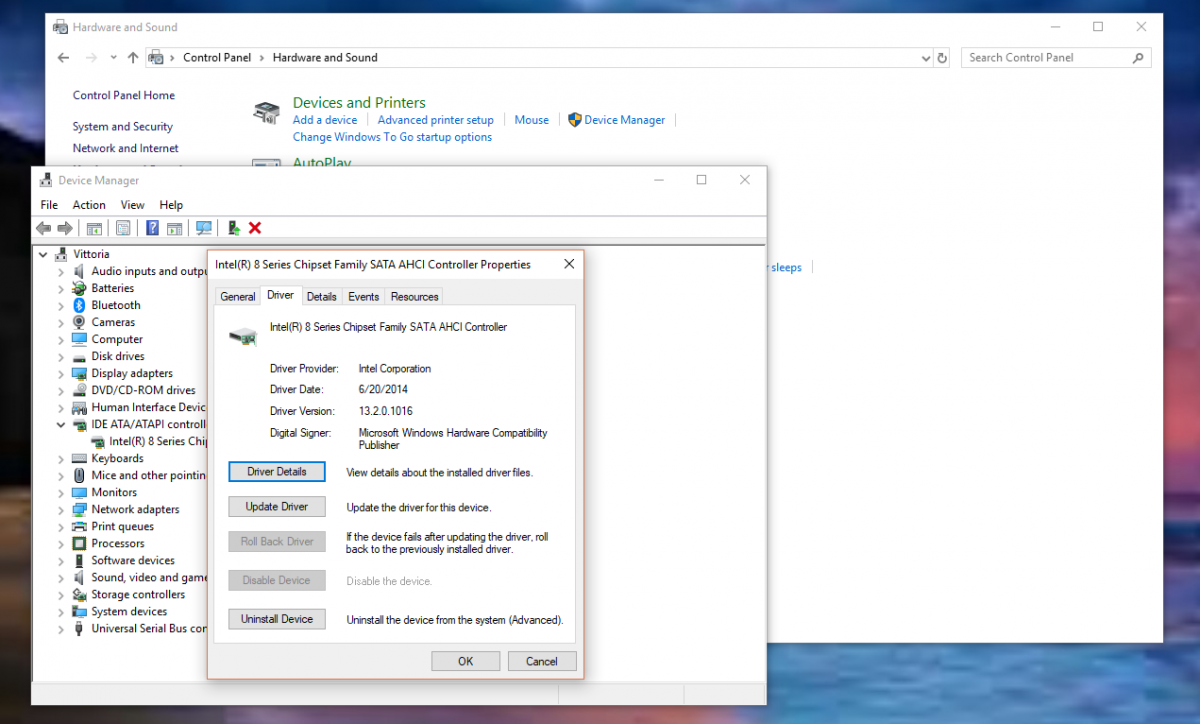Open the File menu in Device Manager
Viewport: 1200px width, 724px height.
pyautogui.click(x=49, y=205)
